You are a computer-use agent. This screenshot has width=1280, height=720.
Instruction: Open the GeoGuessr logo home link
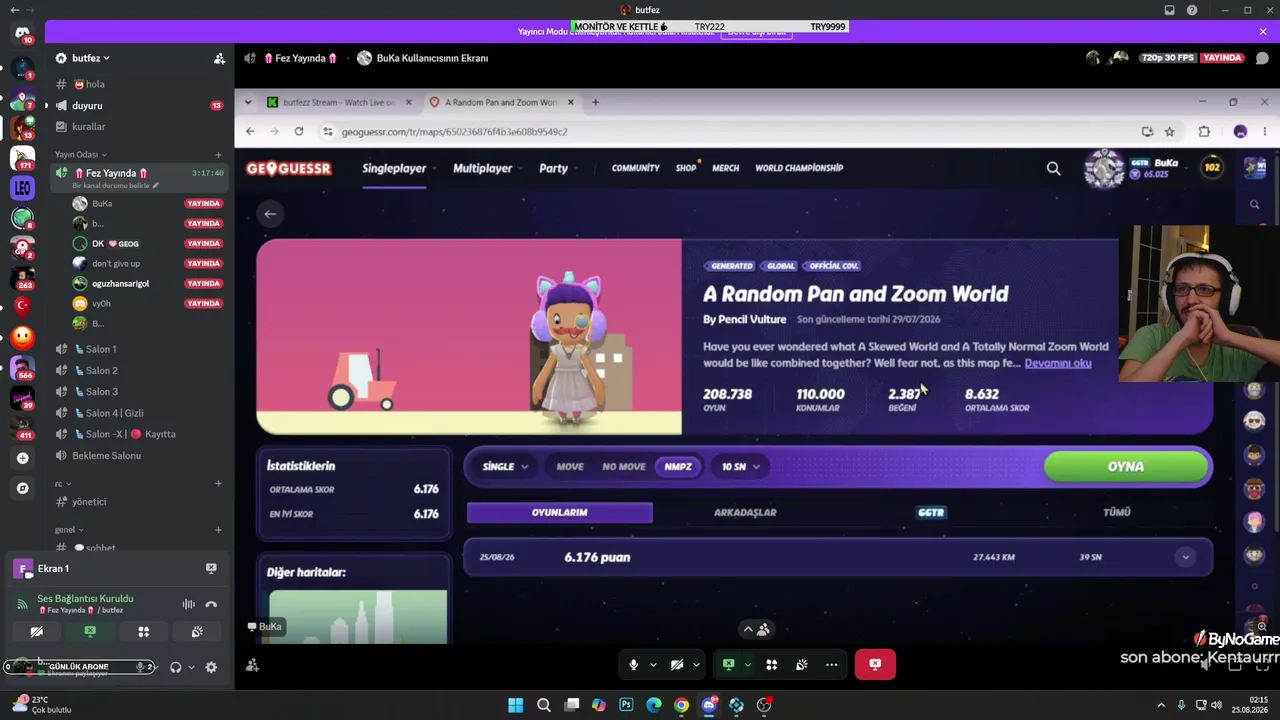coord(288,168)
